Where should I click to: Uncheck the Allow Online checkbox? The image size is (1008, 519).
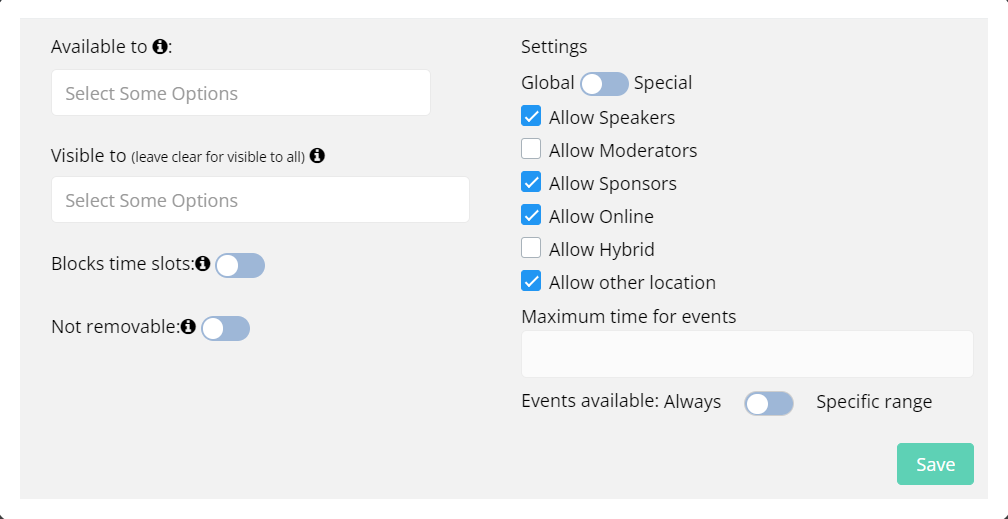click(x=531, y=215)
